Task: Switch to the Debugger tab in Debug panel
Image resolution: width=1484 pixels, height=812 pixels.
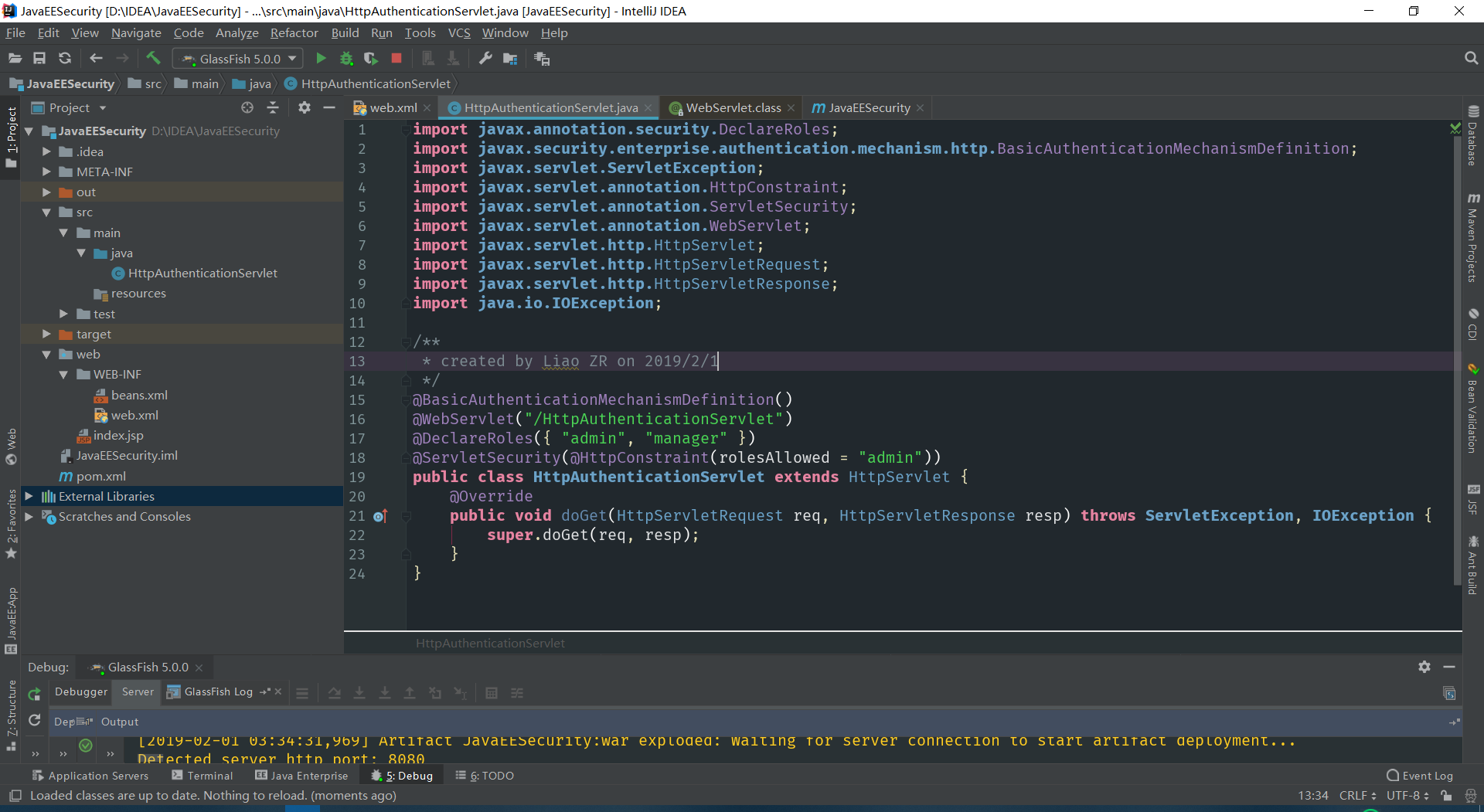Action: tap(81, 692)
